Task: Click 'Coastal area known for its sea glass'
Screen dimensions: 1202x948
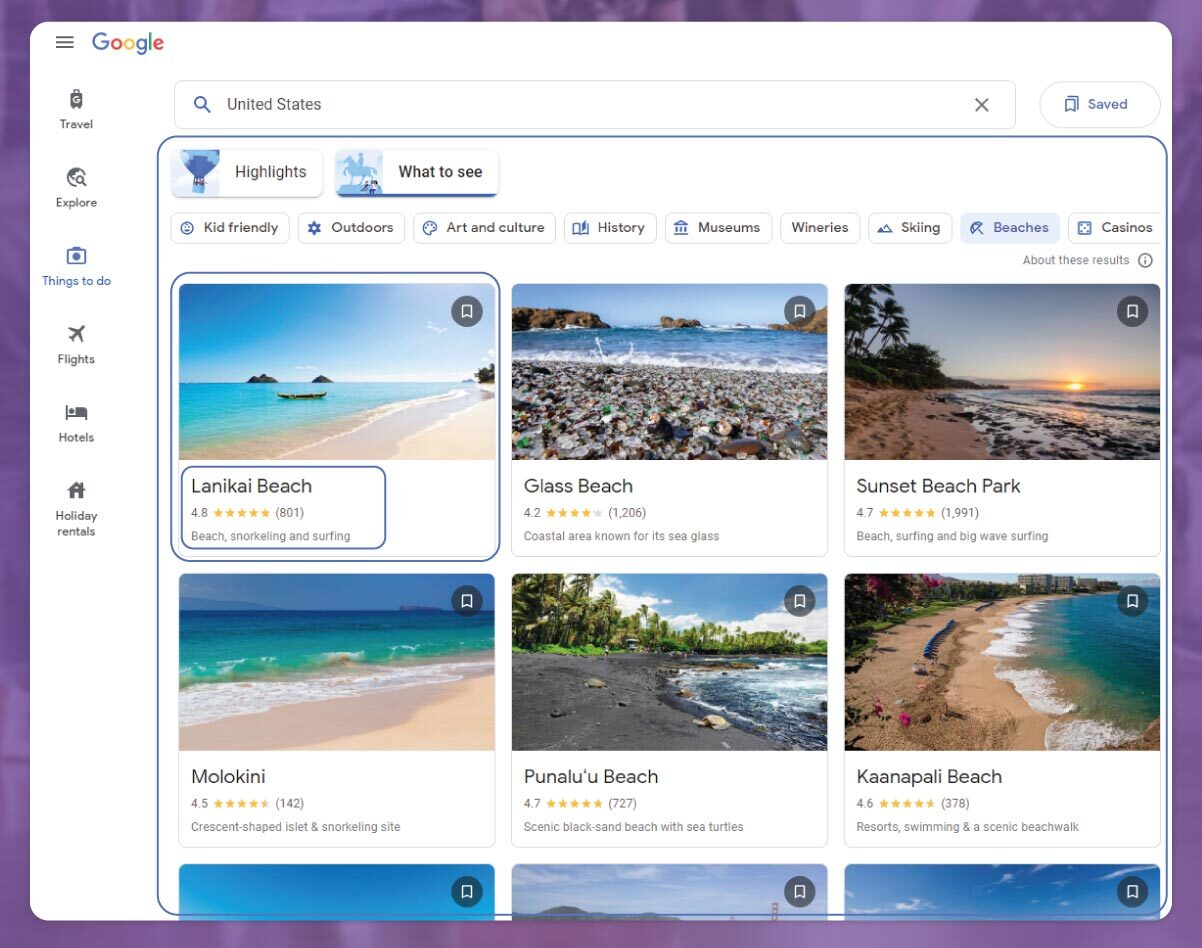Action: 621,536
